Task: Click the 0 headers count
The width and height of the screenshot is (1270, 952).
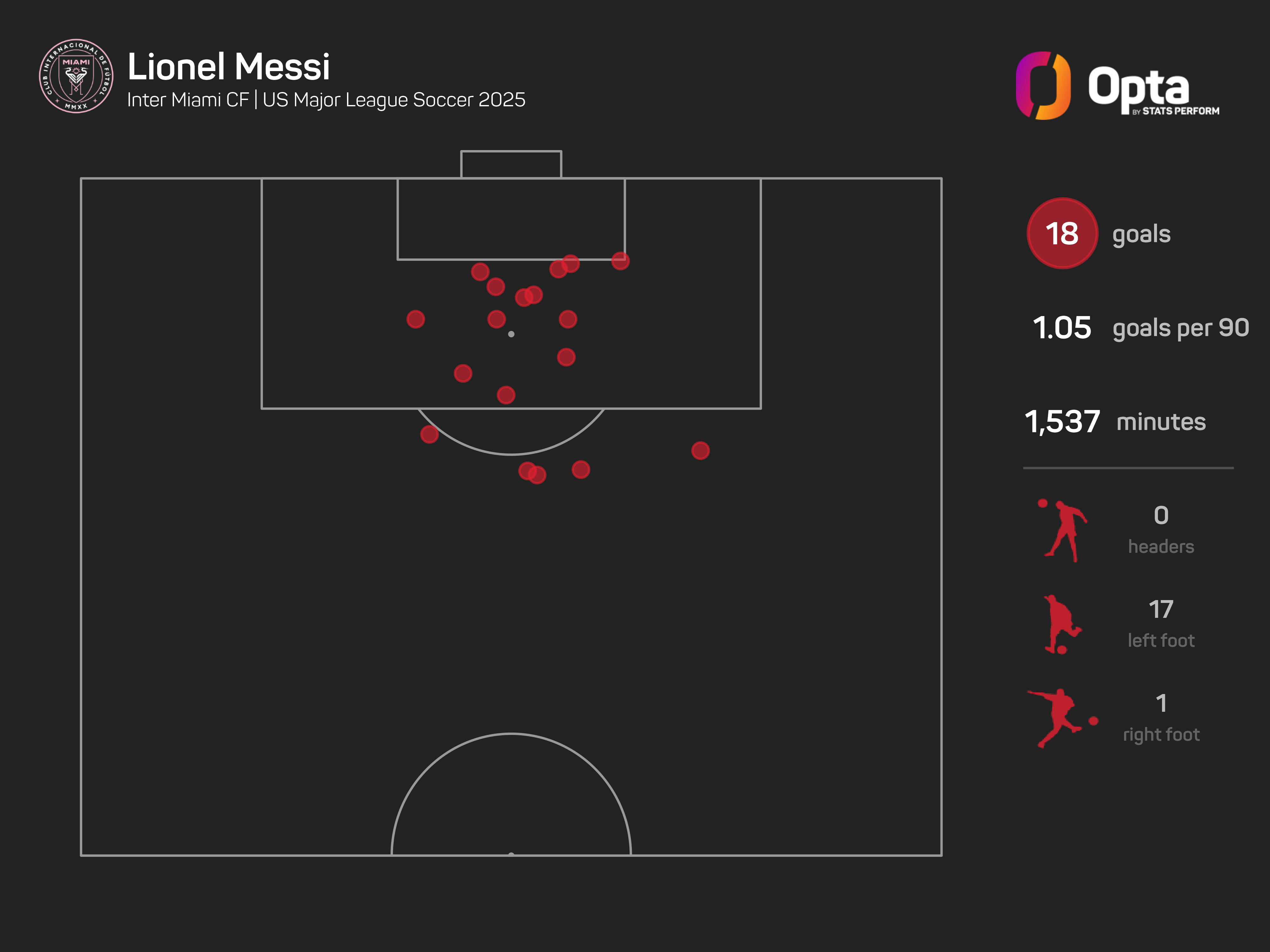Action: (1161, 515)
